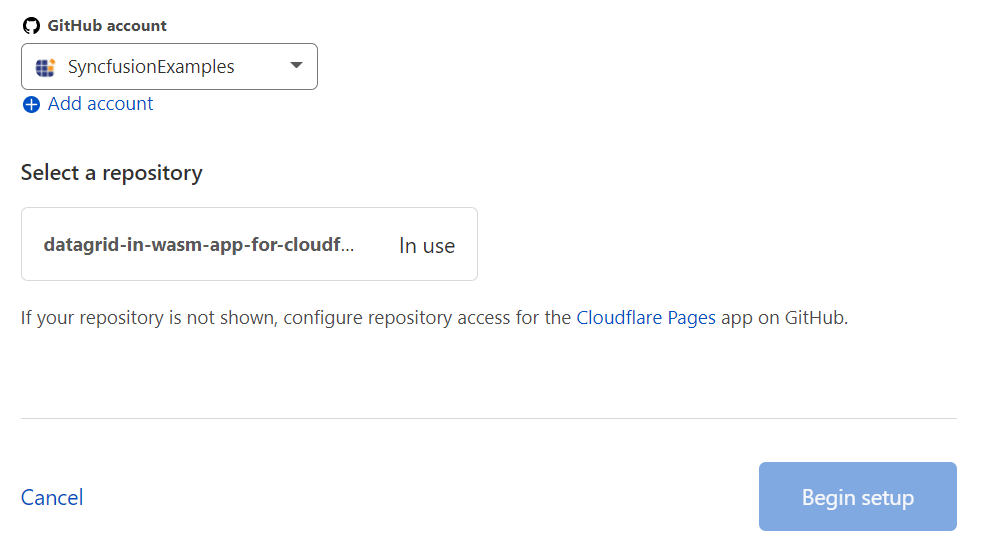
Task: Click the 'If your repository is not shown' text
Action: 150,318
